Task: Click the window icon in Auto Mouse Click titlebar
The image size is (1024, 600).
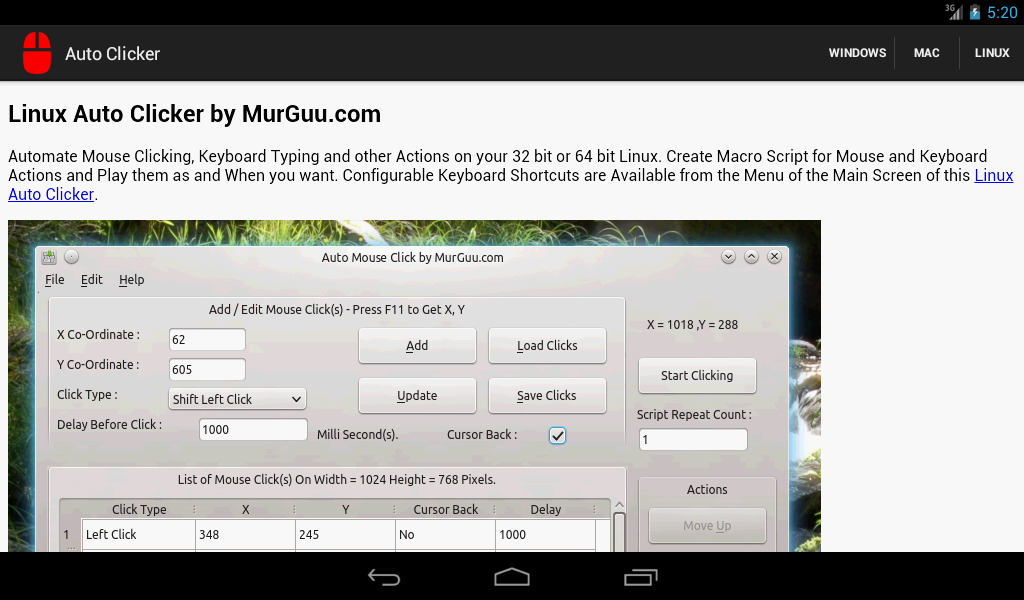Action: [x=49, y=257]
